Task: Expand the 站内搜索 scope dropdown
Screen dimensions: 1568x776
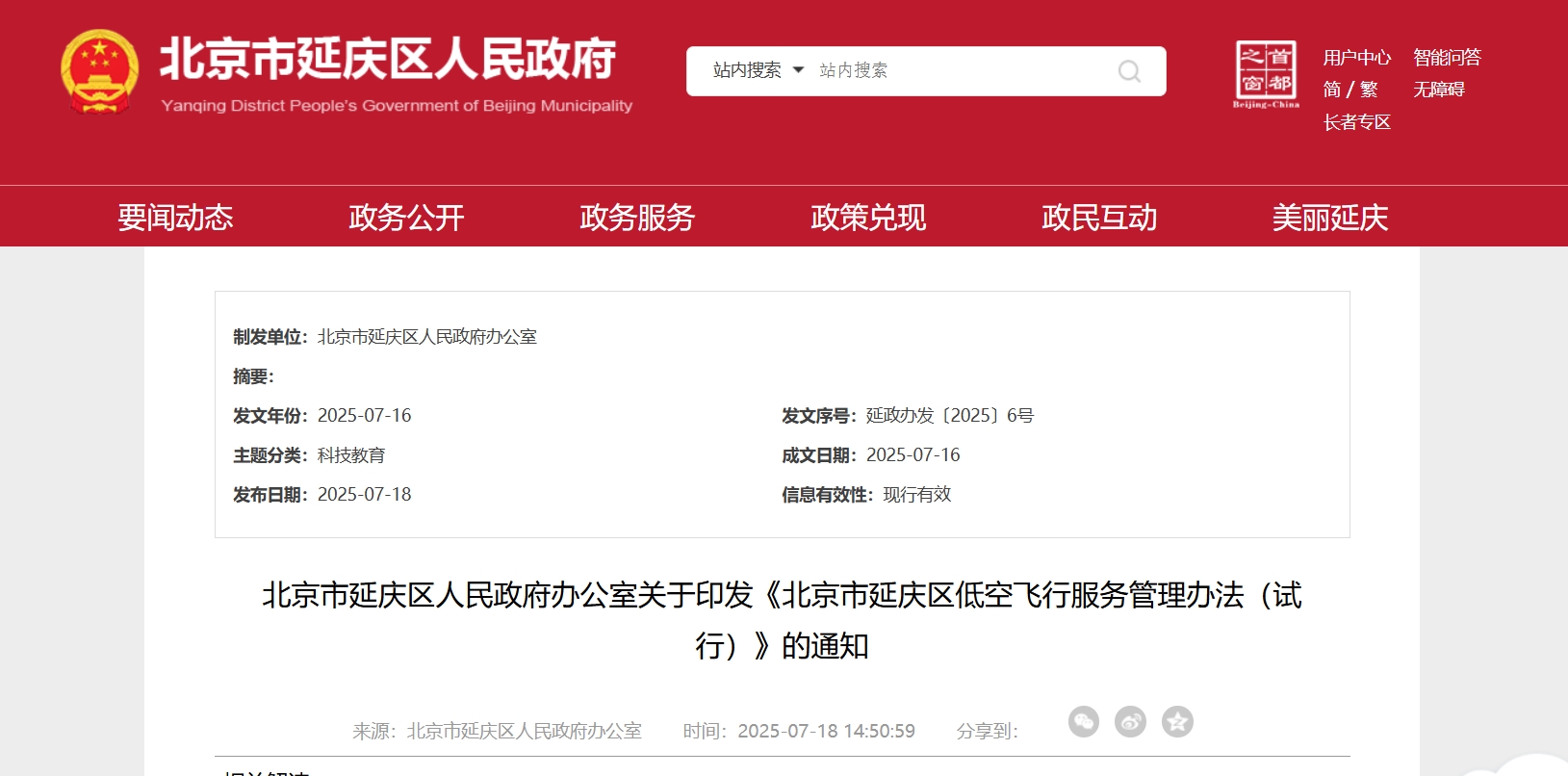Action: pos(758,70)
